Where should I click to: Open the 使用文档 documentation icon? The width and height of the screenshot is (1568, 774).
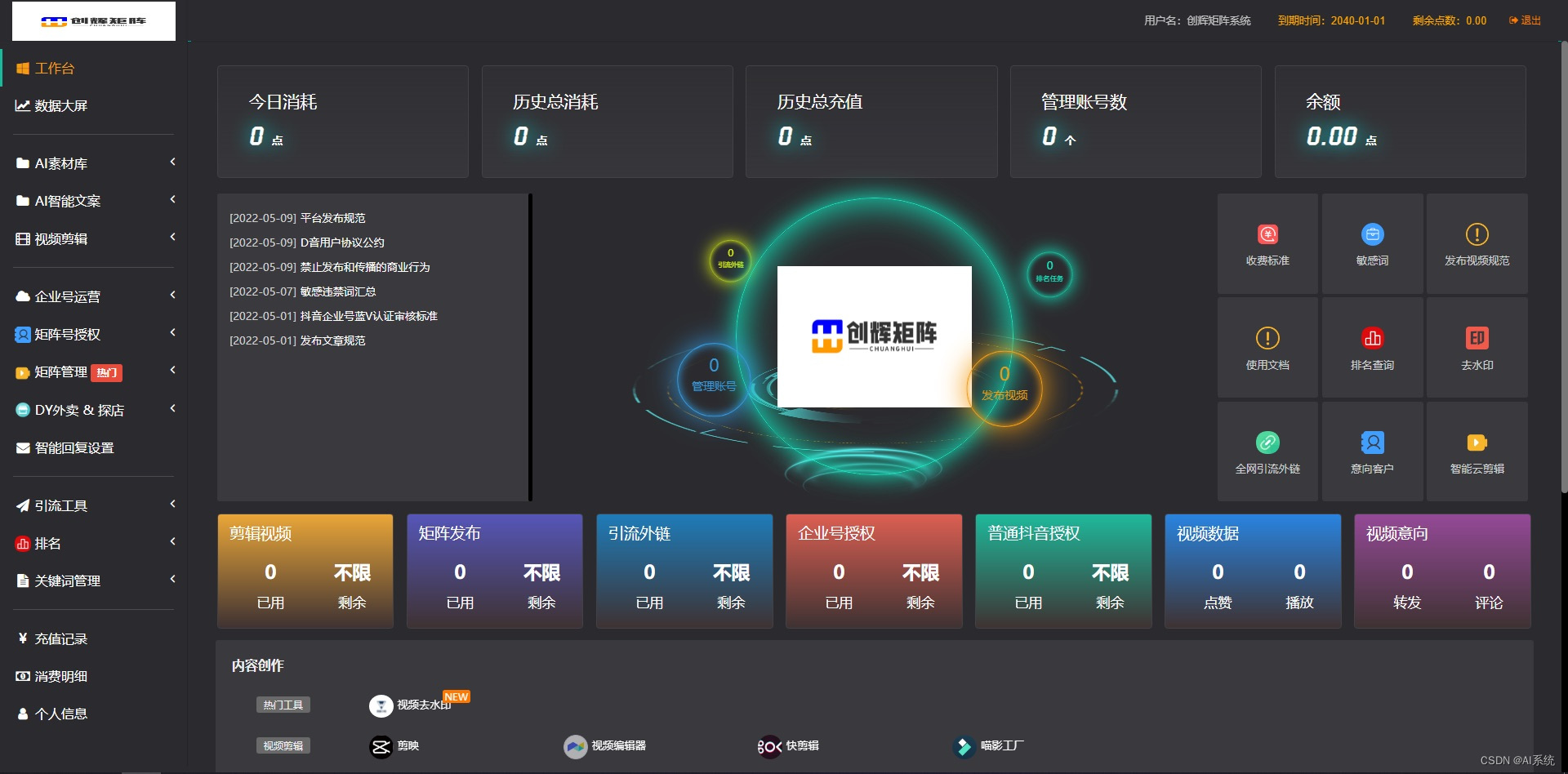[x=1267, y=338]
